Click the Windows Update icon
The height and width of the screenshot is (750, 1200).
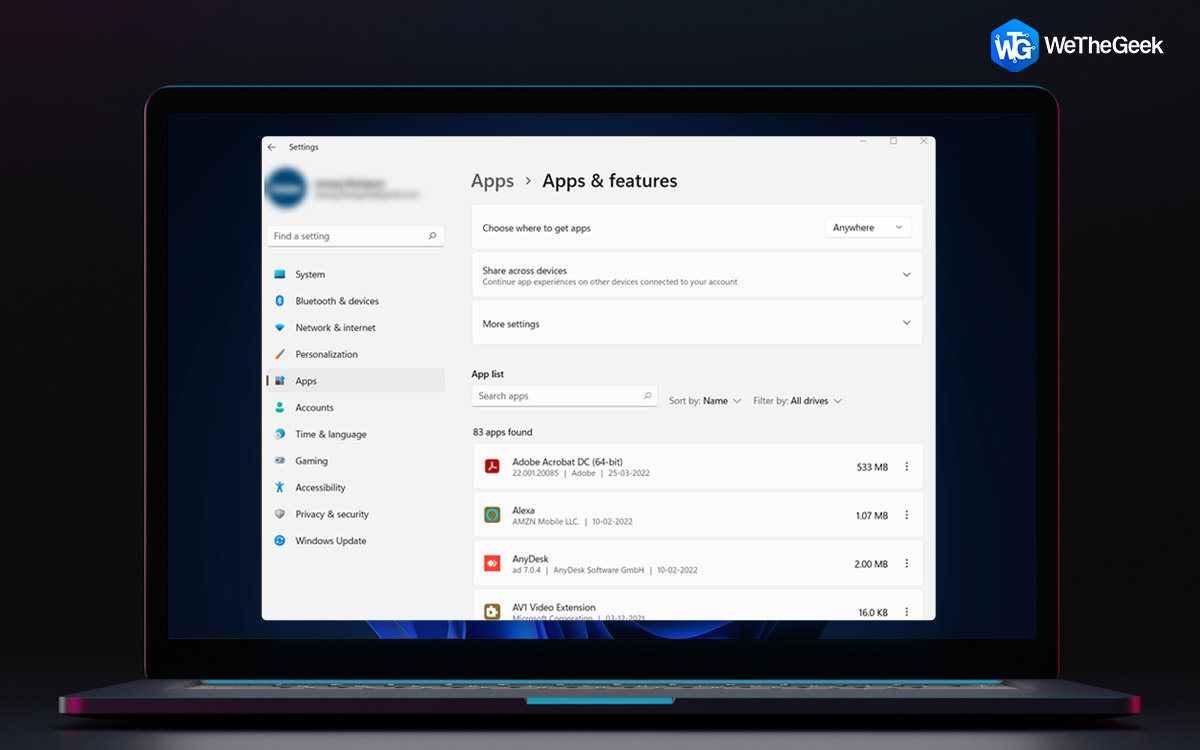(x=280, y=541)
